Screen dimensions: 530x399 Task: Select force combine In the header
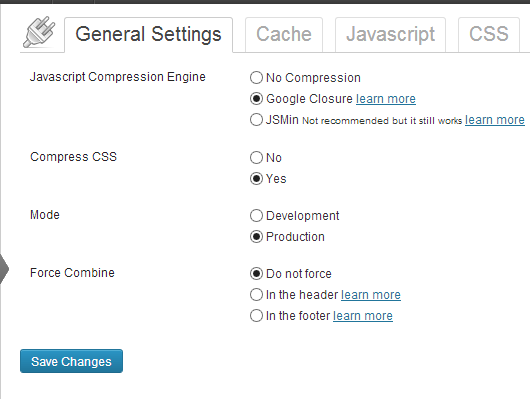[256, 295]
